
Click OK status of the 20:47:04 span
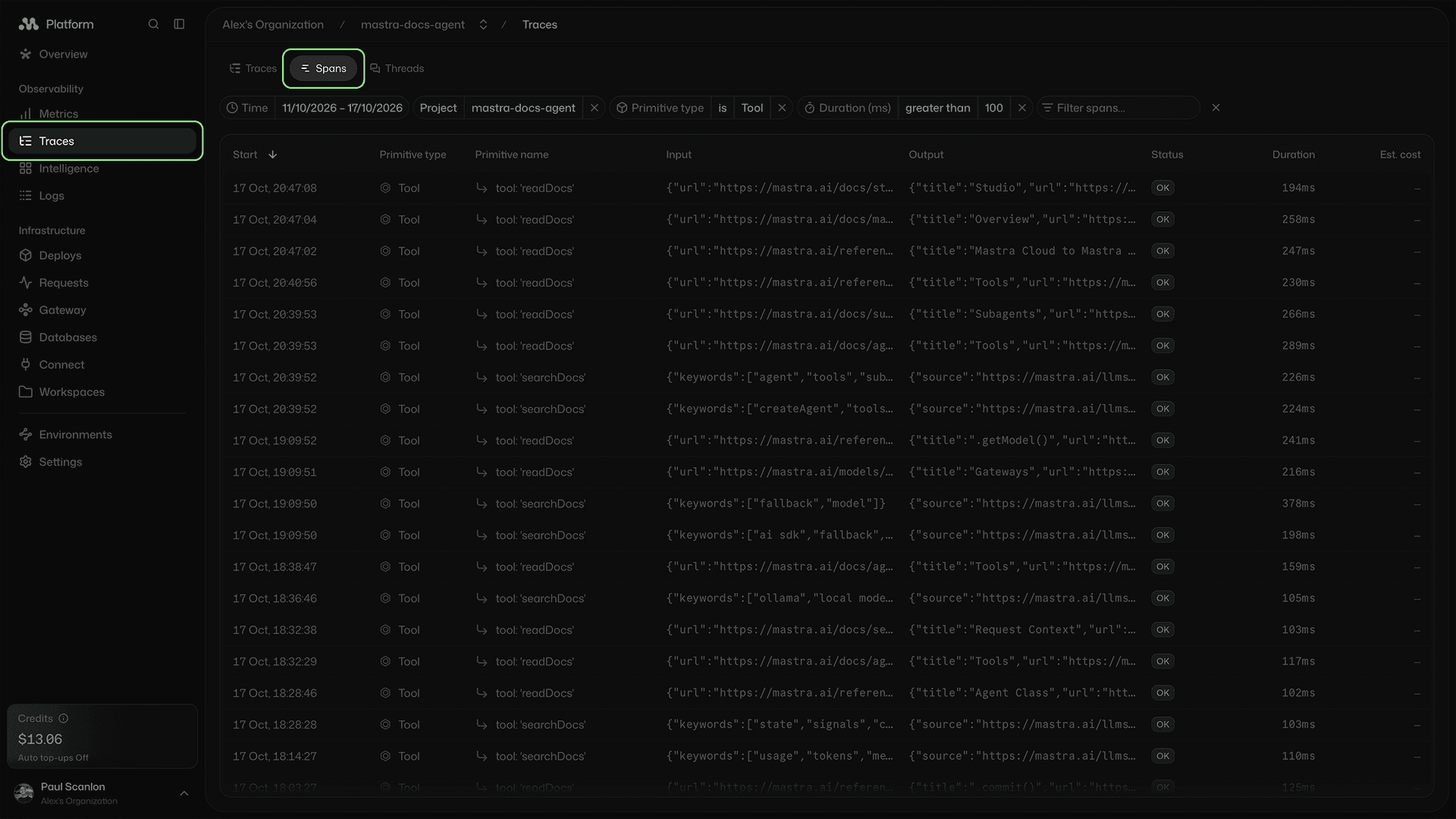[x=1163, y=219]
